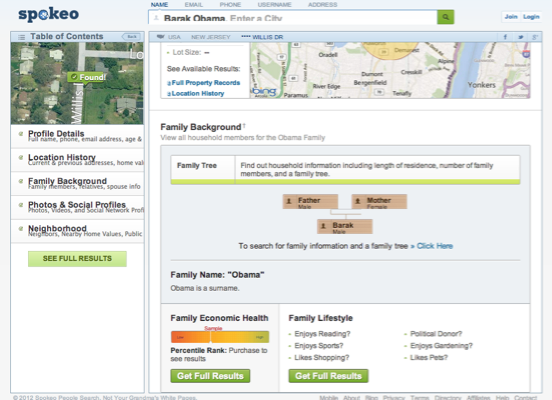Switch to the EMAIL search tab

click(x=194, y=5)
